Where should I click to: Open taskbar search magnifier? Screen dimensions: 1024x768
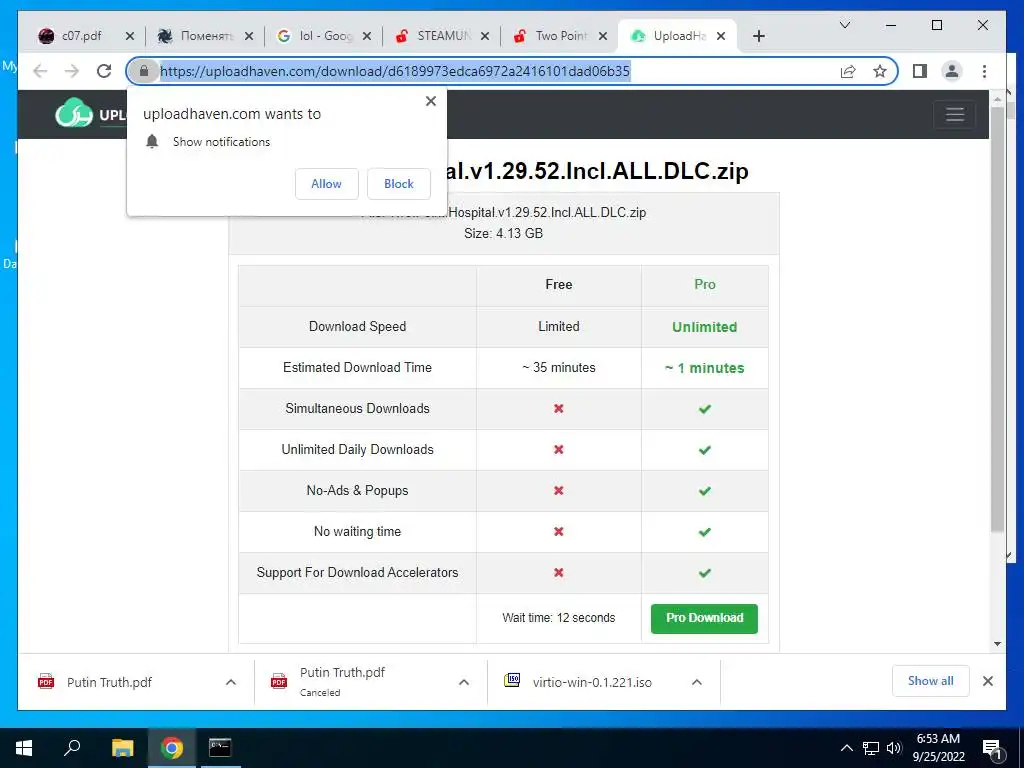tap(72, 748)
